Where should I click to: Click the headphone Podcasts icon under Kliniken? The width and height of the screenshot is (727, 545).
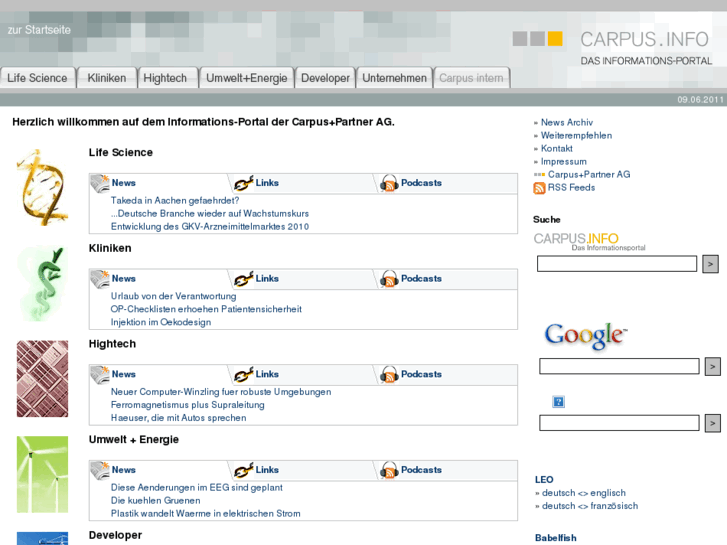click(389, 279)
